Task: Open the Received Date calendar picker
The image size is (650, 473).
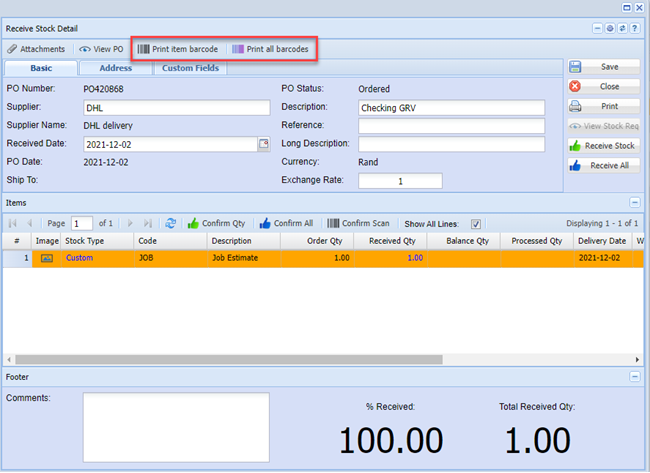Action: point(264,144)
